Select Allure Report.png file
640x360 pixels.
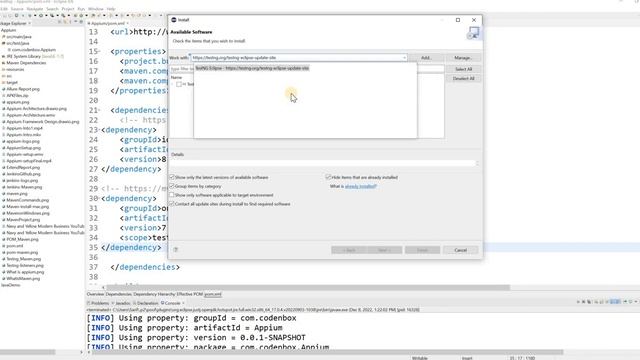tap(23, 89)
